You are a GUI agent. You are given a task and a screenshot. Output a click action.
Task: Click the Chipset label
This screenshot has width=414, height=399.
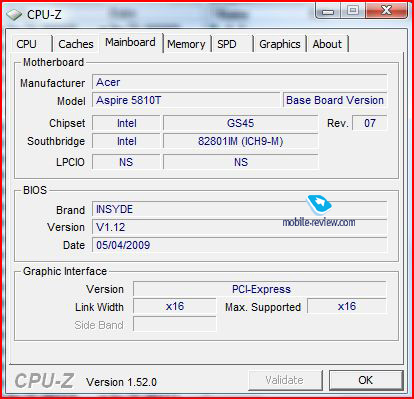pos(67,123)
